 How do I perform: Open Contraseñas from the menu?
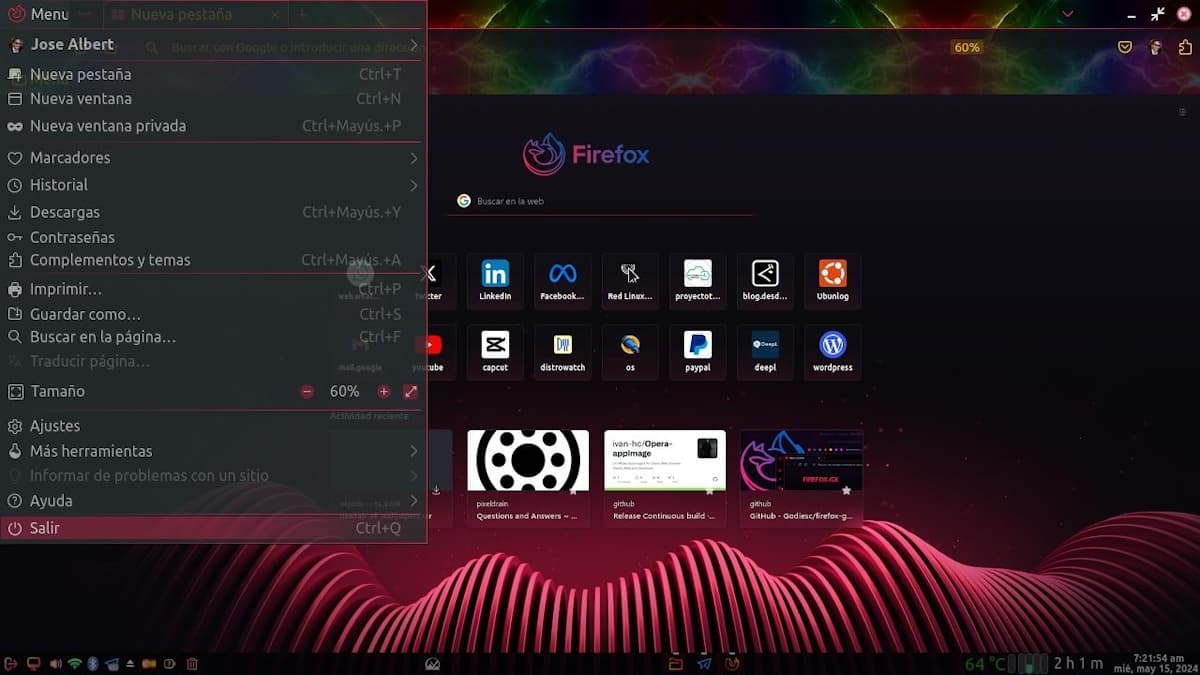214,237
